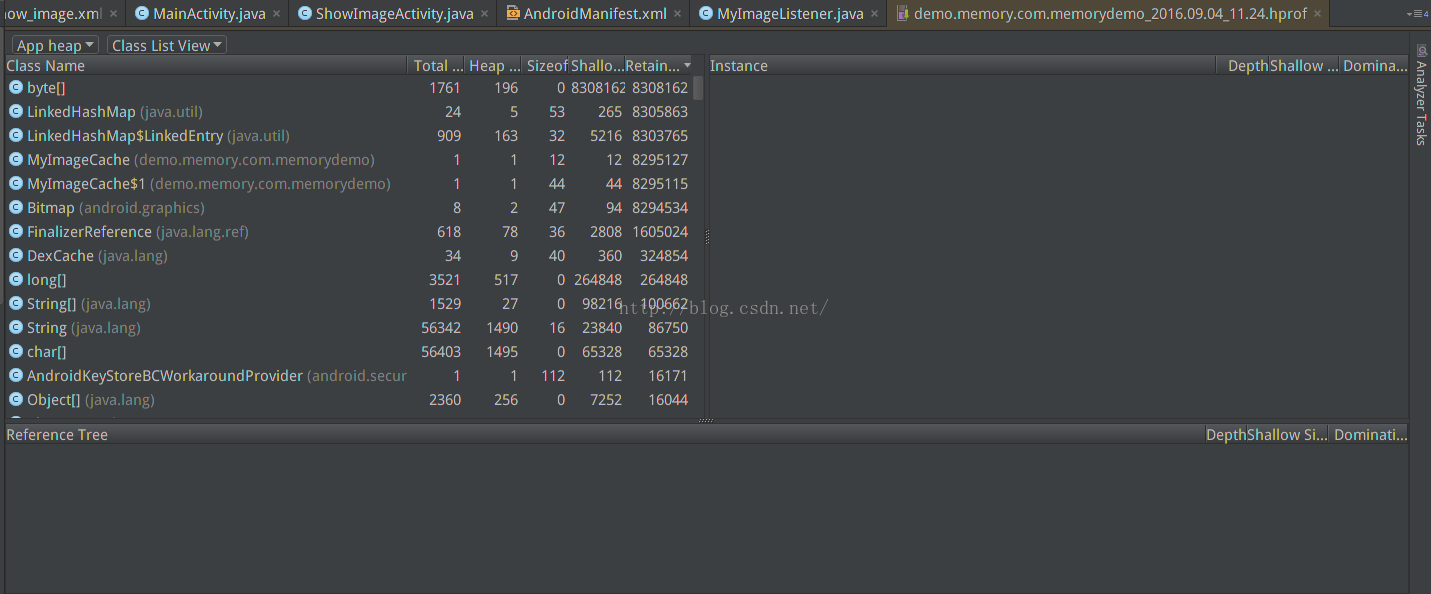Close the MyImageListener.java tab
1431x594 pixels.
click(875, 14)
